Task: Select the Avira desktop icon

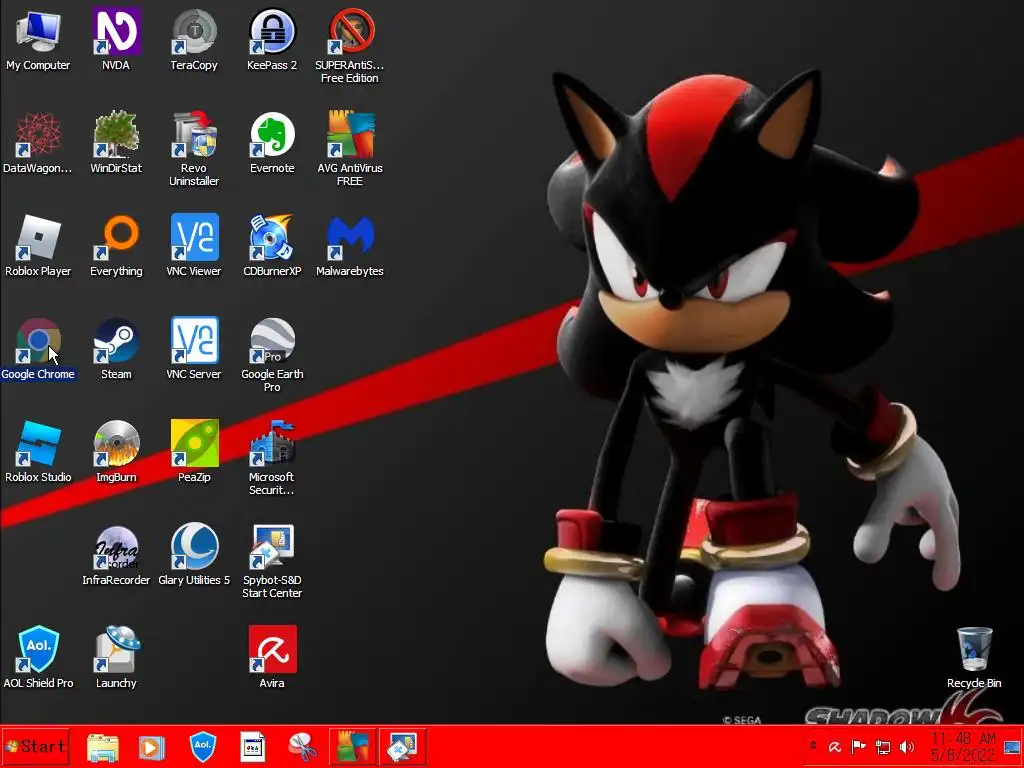Action: (272, 659)
